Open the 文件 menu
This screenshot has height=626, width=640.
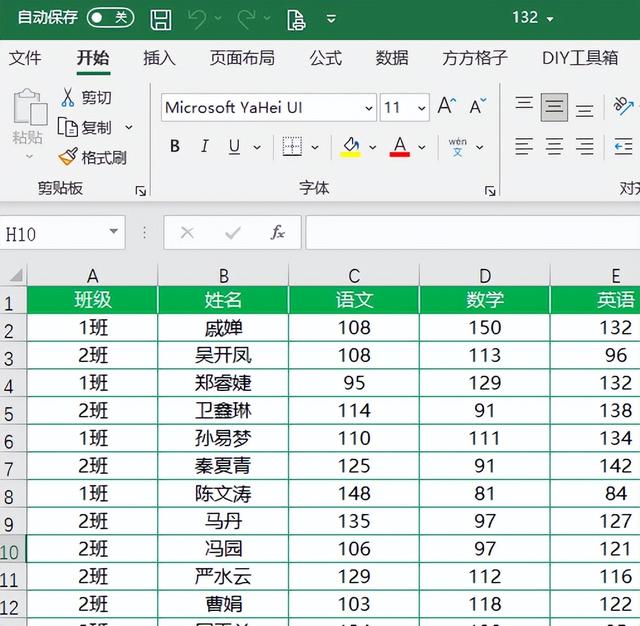tap(25, 58)
